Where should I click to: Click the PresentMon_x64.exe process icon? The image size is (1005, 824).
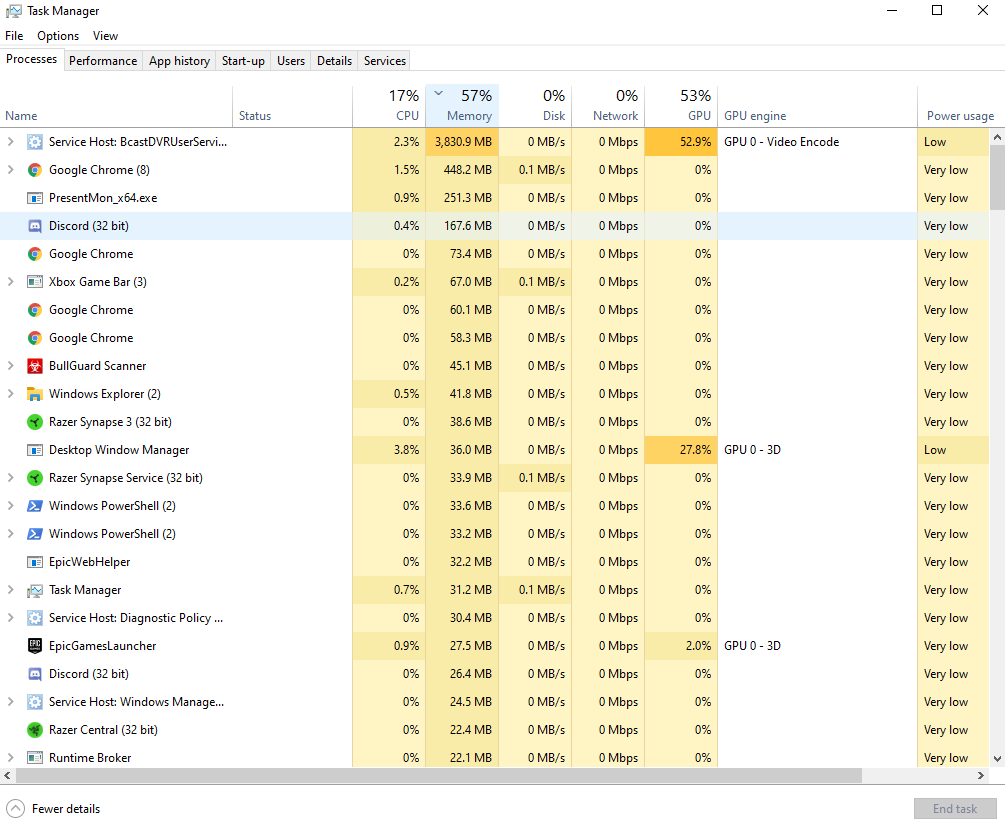pos(35,198)
